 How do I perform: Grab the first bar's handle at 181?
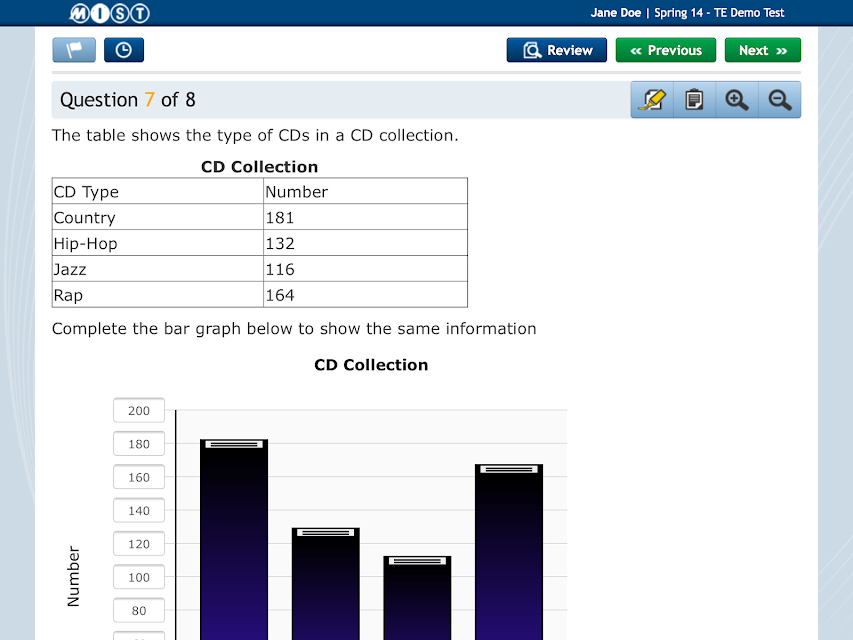click(234, 445)
